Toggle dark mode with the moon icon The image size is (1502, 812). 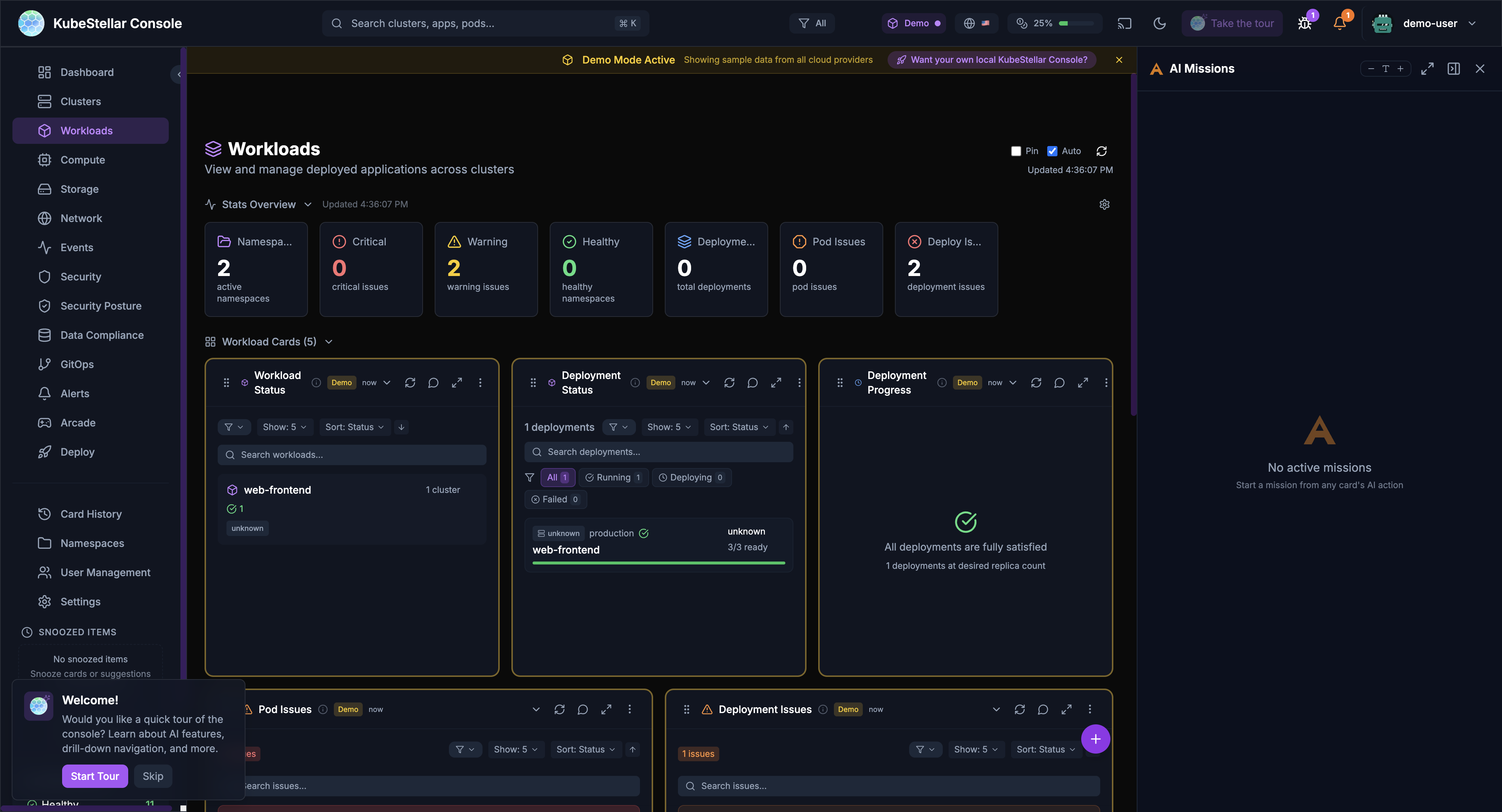point(1159,23)
